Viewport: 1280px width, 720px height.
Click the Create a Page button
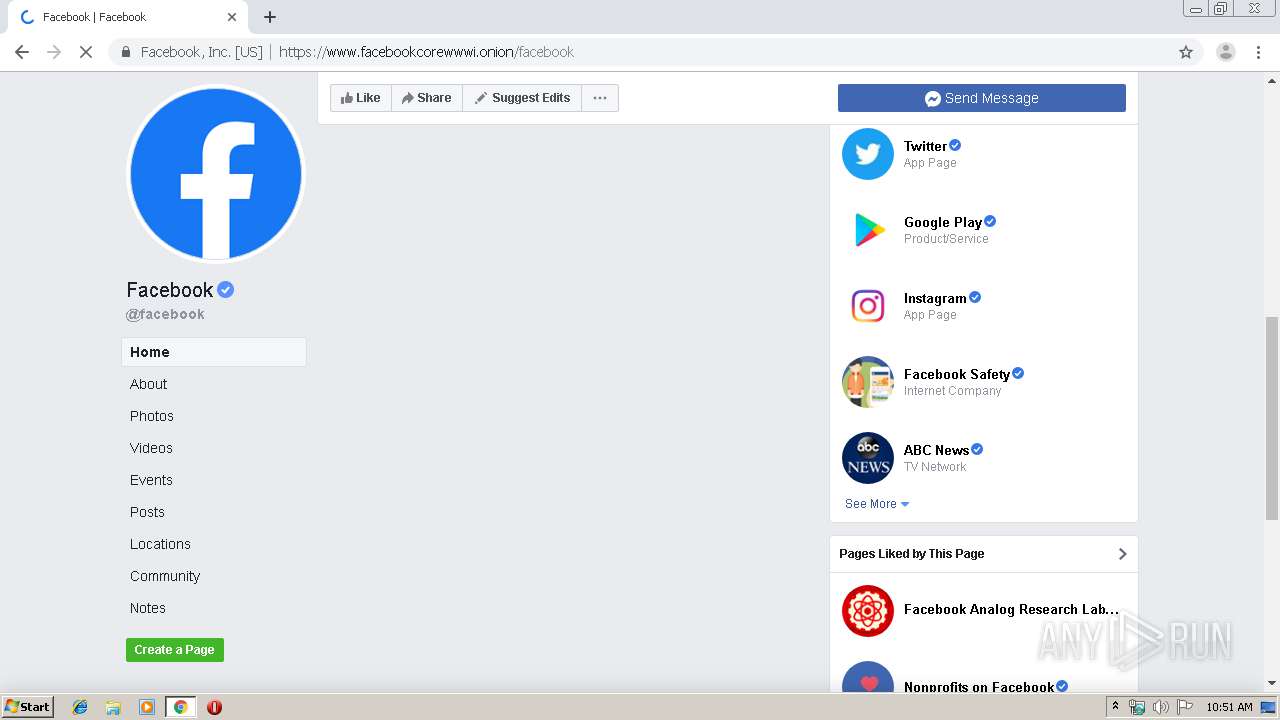coord(175,650)
